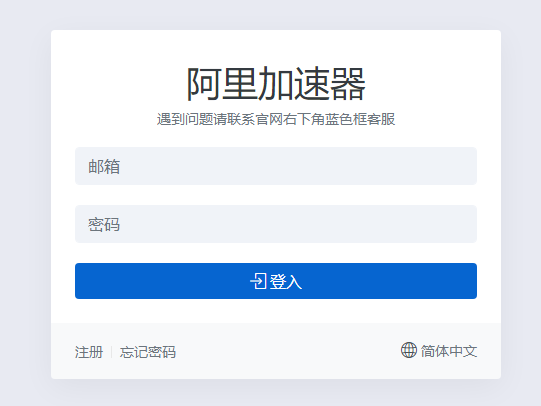Click the globe language icon
The height and width of the screenshot is (406, 541).
(x=409, y=350)
